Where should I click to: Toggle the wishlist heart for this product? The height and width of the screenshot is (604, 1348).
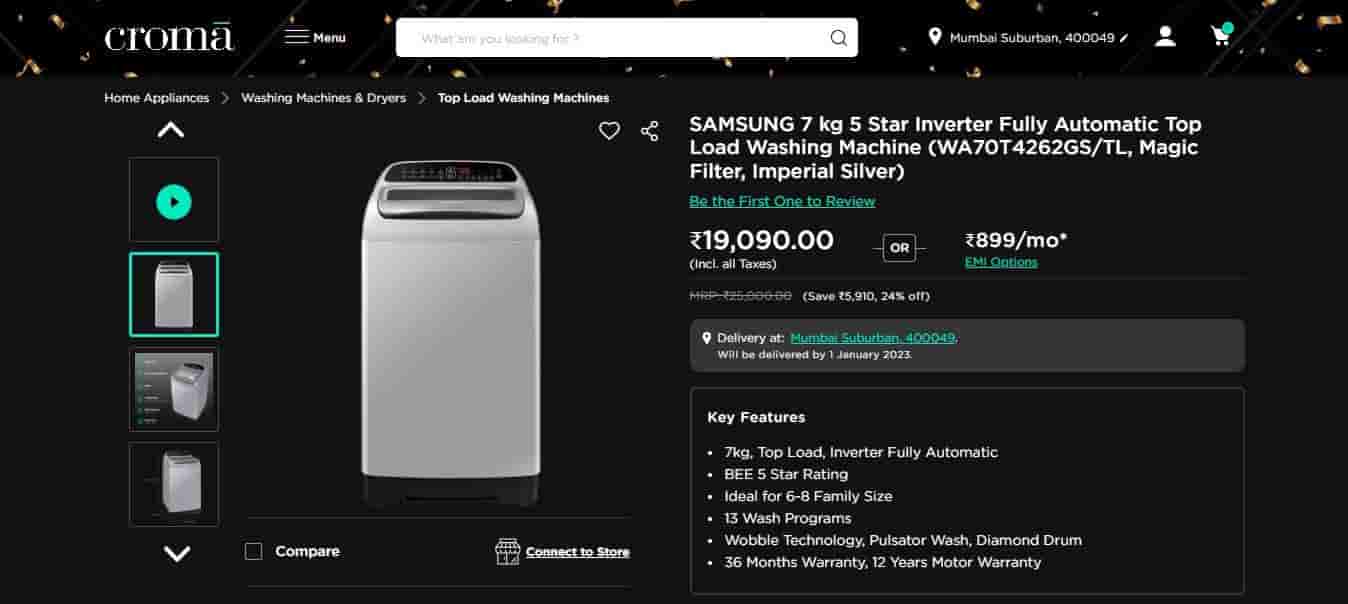[609, 129]
